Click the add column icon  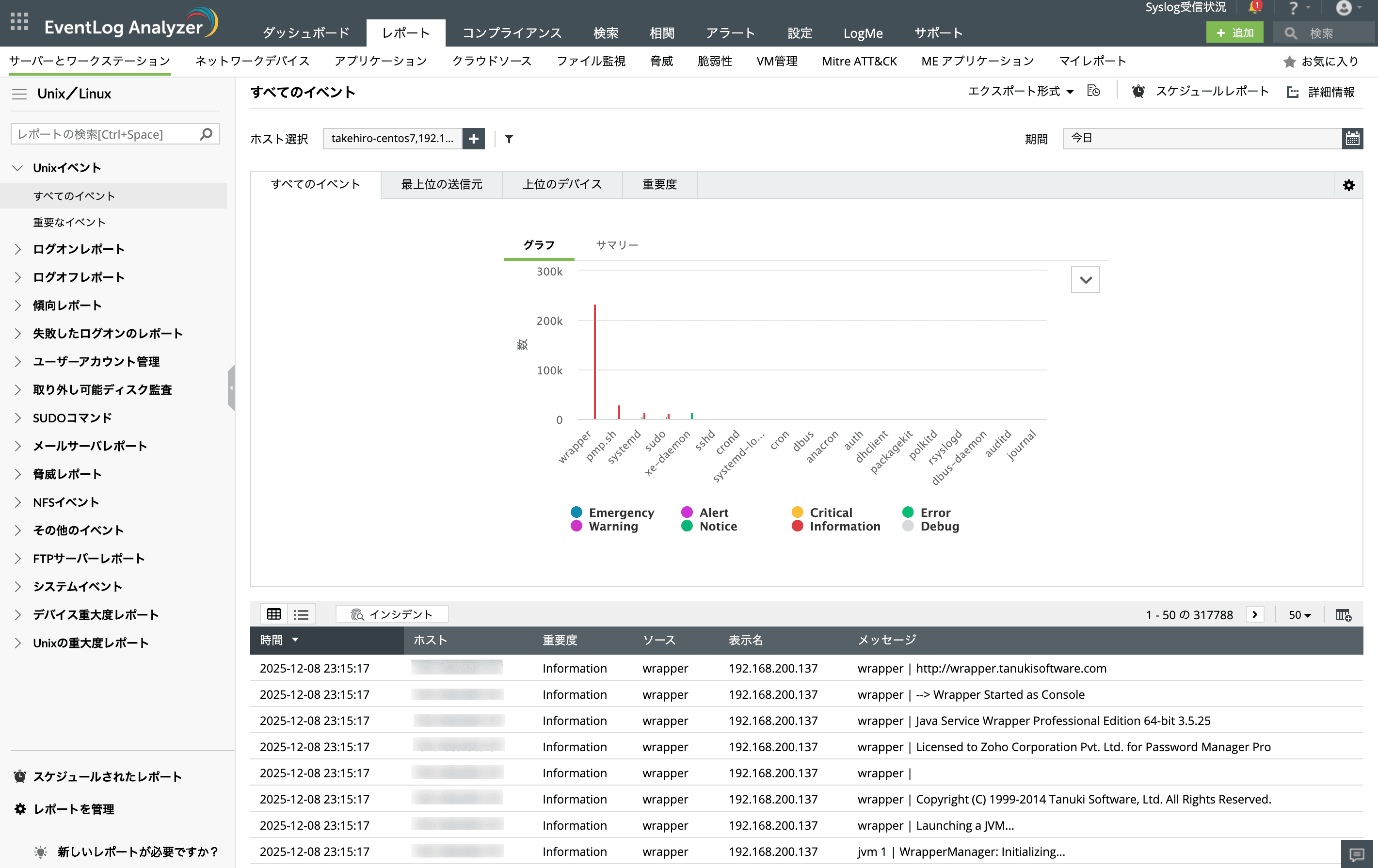pyautogui.click(x=1343, y=614)
